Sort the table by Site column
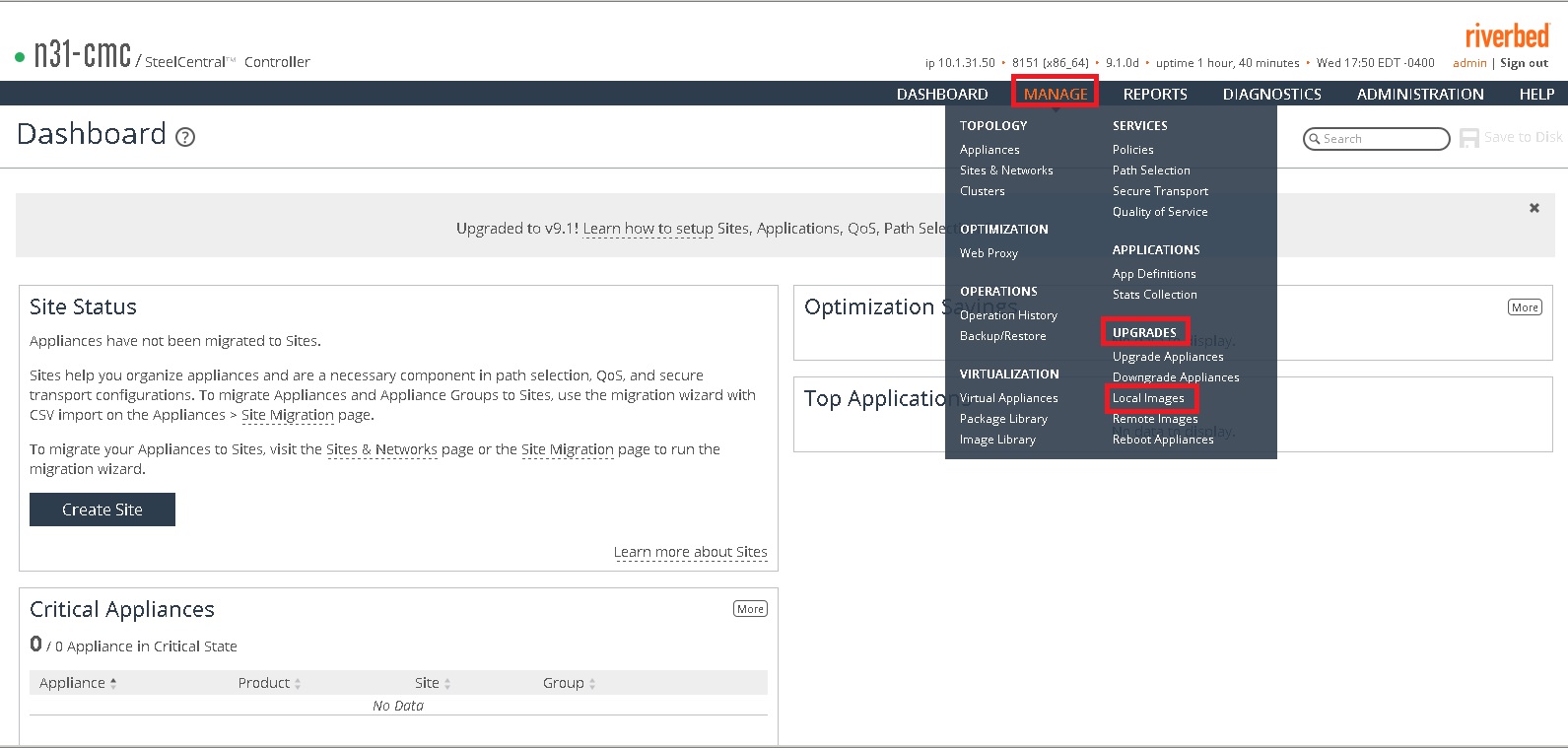 (433, 683)
